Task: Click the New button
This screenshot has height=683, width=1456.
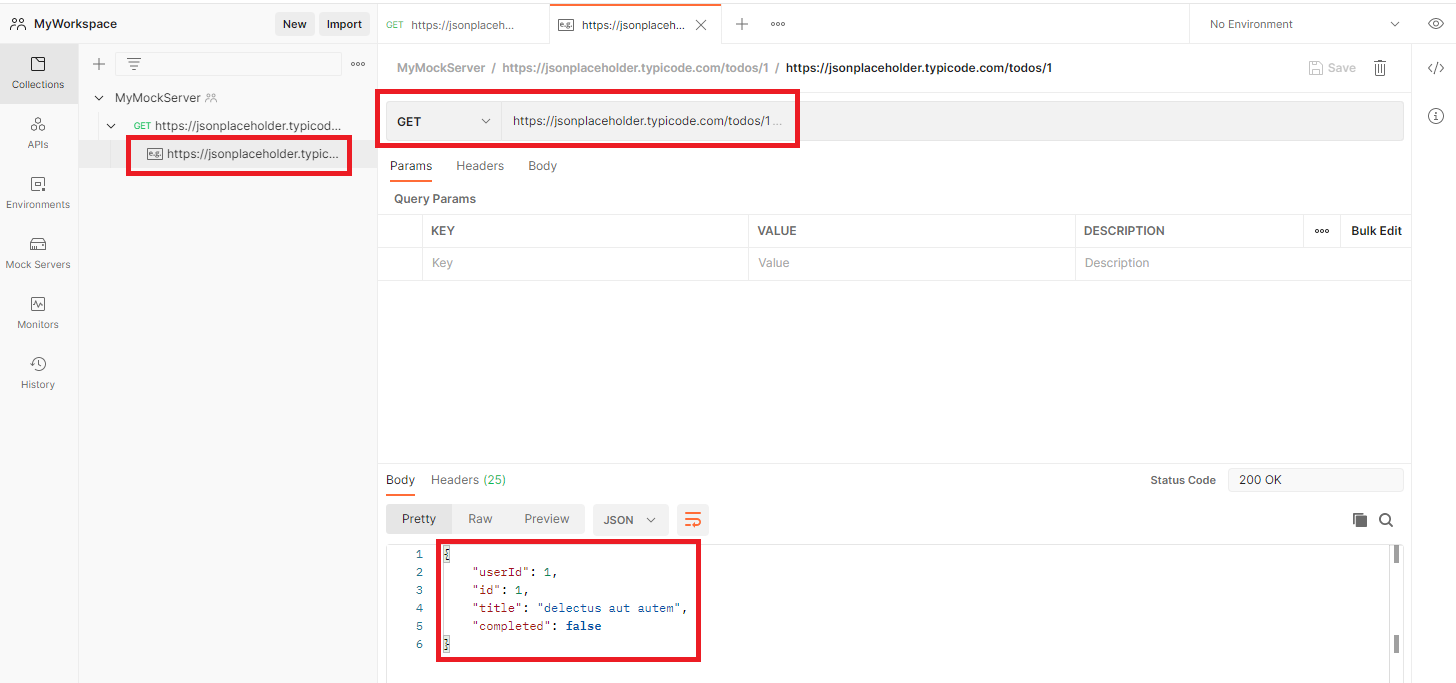Action: click(295, 24)
